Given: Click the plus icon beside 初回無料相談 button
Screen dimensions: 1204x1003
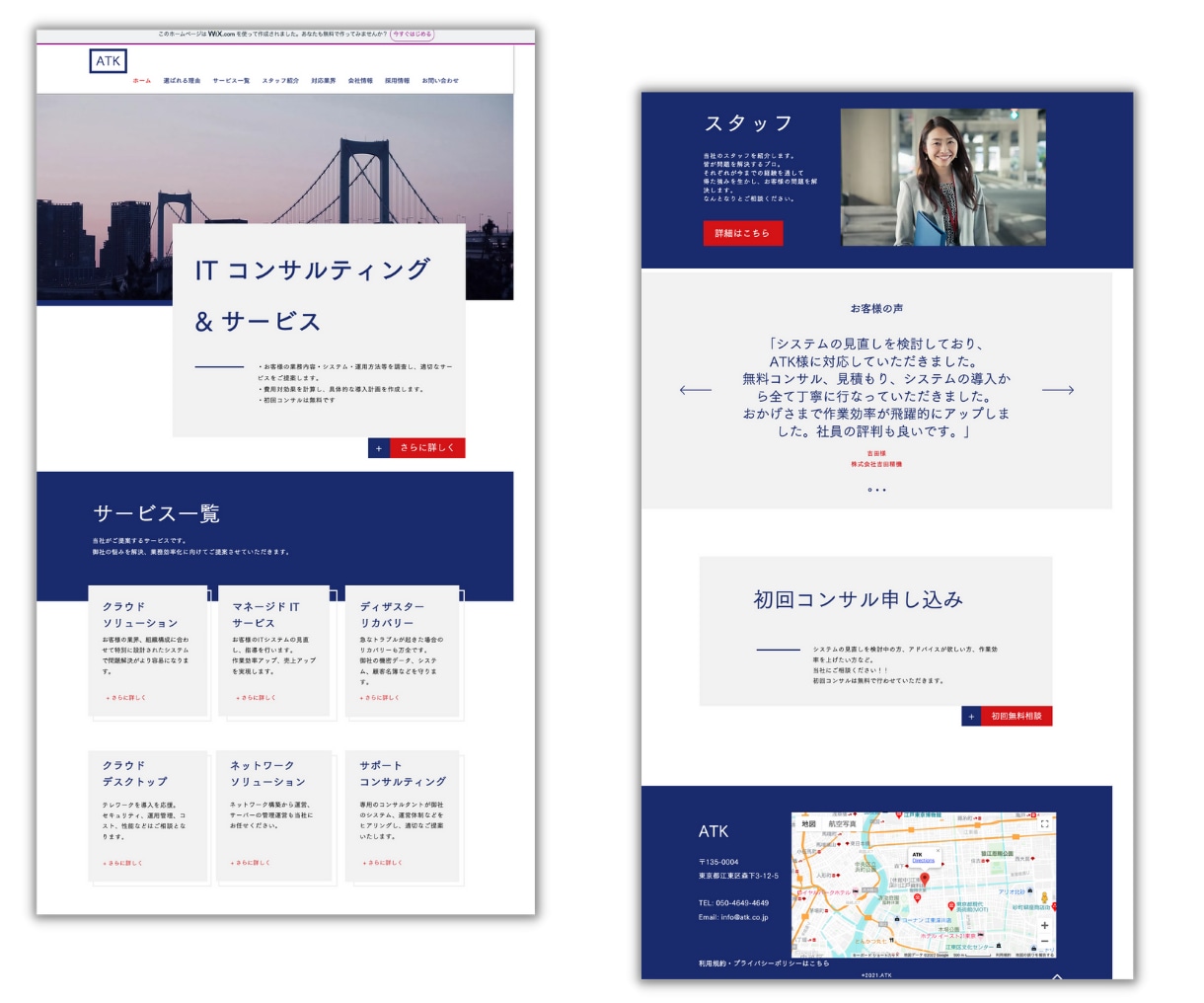Looking at the screenshot, I should [x=971, y=716].
